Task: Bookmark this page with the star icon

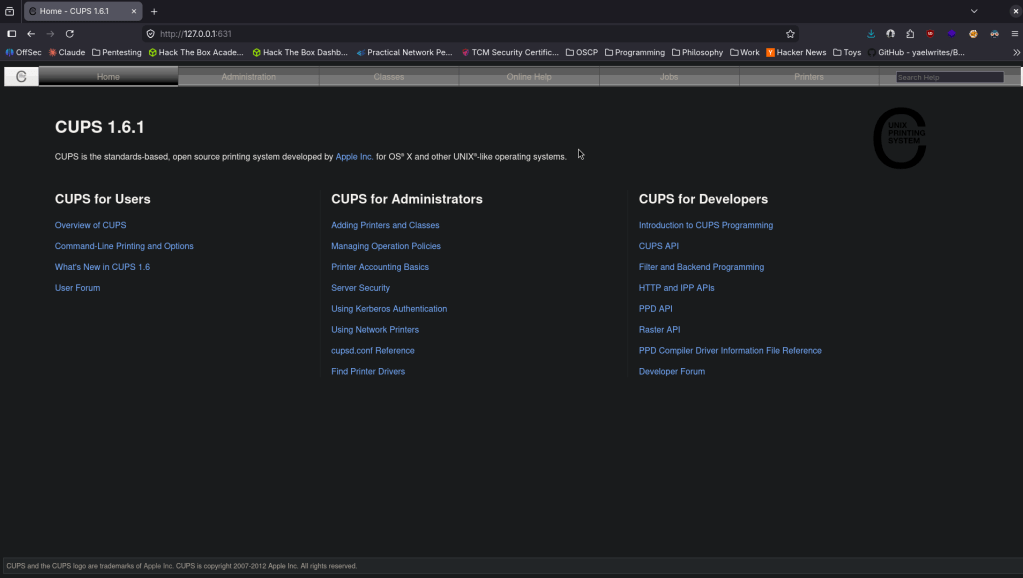Action: 790,34
